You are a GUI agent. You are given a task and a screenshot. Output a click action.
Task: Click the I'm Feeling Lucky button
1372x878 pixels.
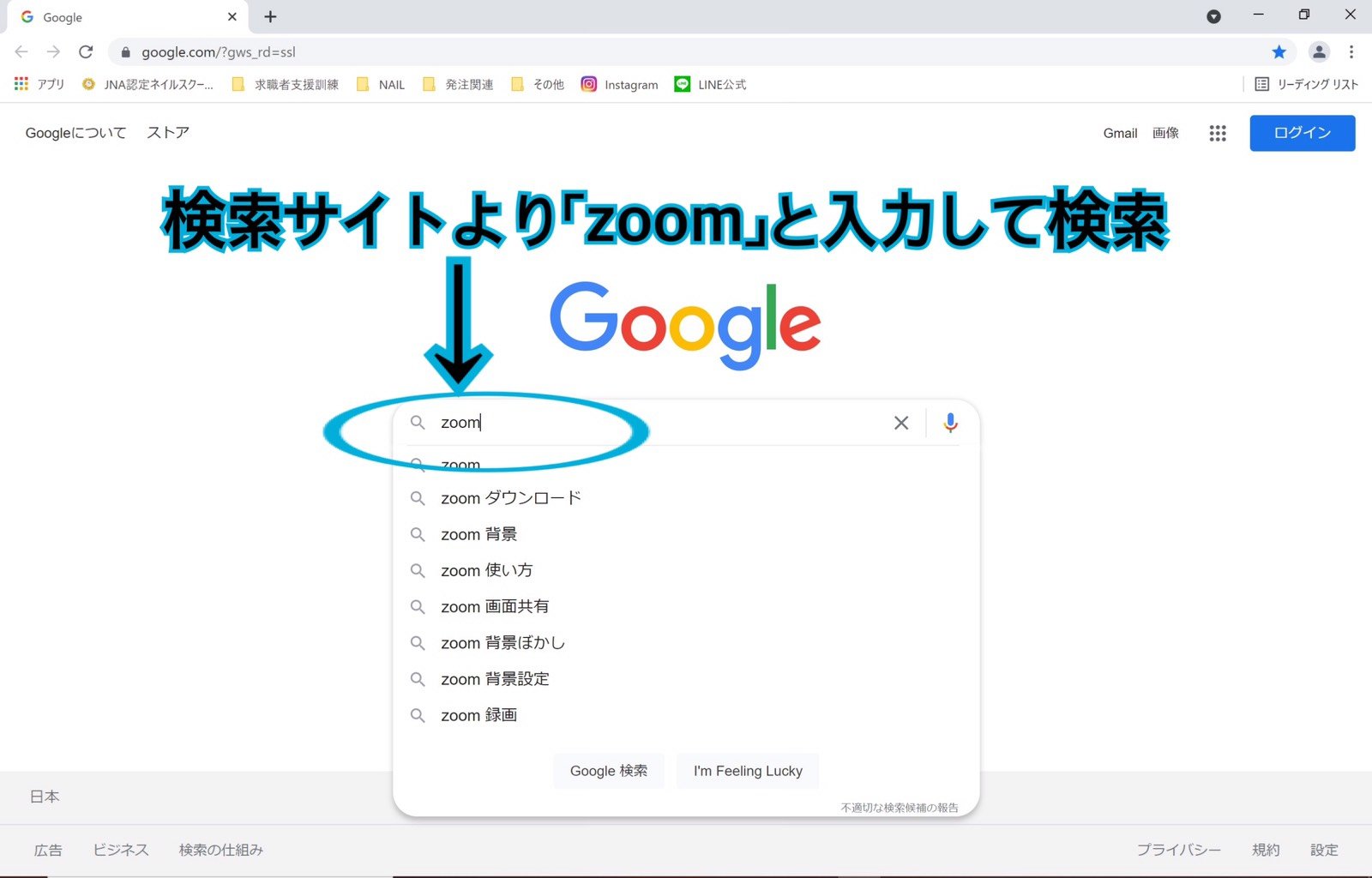click(x=748, y=771)
